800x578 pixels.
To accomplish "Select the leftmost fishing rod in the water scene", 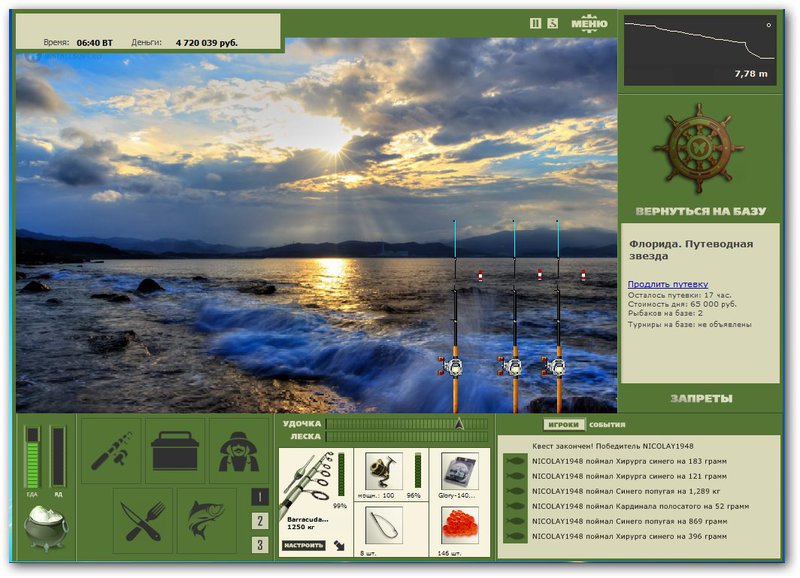I will click(x=455, y=316).
